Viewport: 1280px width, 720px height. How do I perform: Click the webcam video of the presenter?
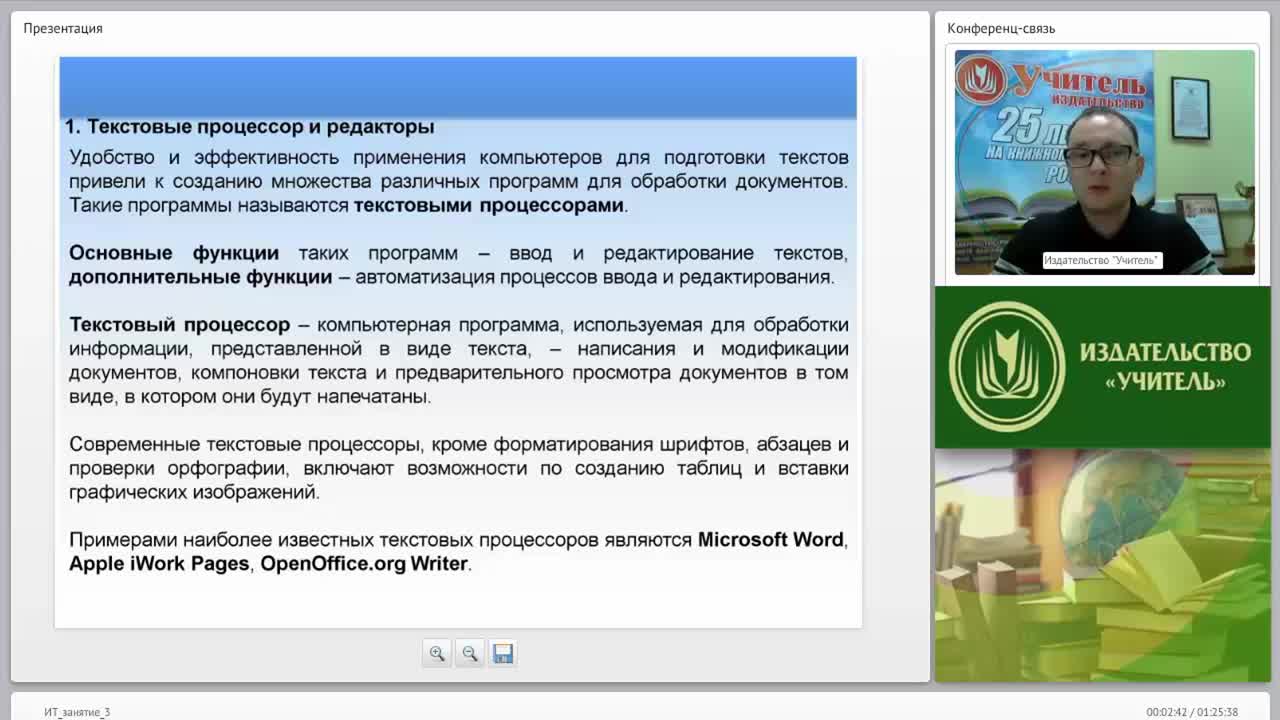[x=1104, y=162]
